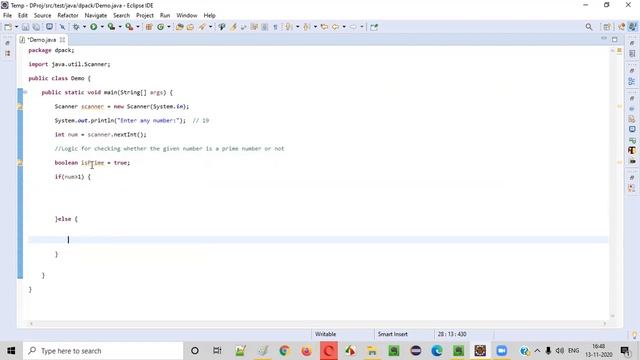Click the warning marker beside Scanner line
Screen dimensions: 640x360
[x=20, y=106]
